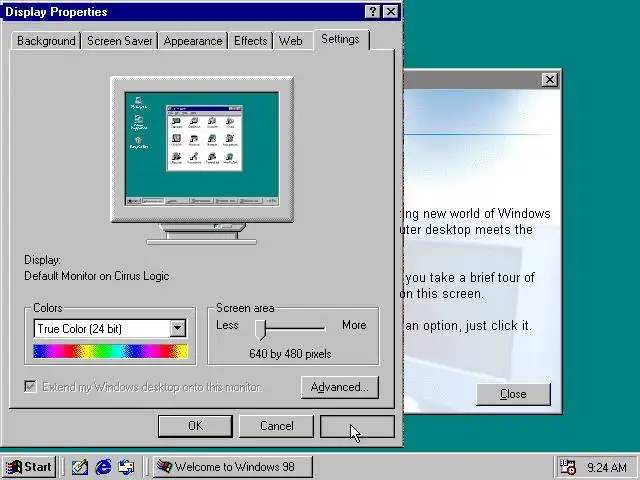Click the Default Monitor on Cirrus Logic text
This screenshot has height=480, width=640.
[x=97, y=276]
